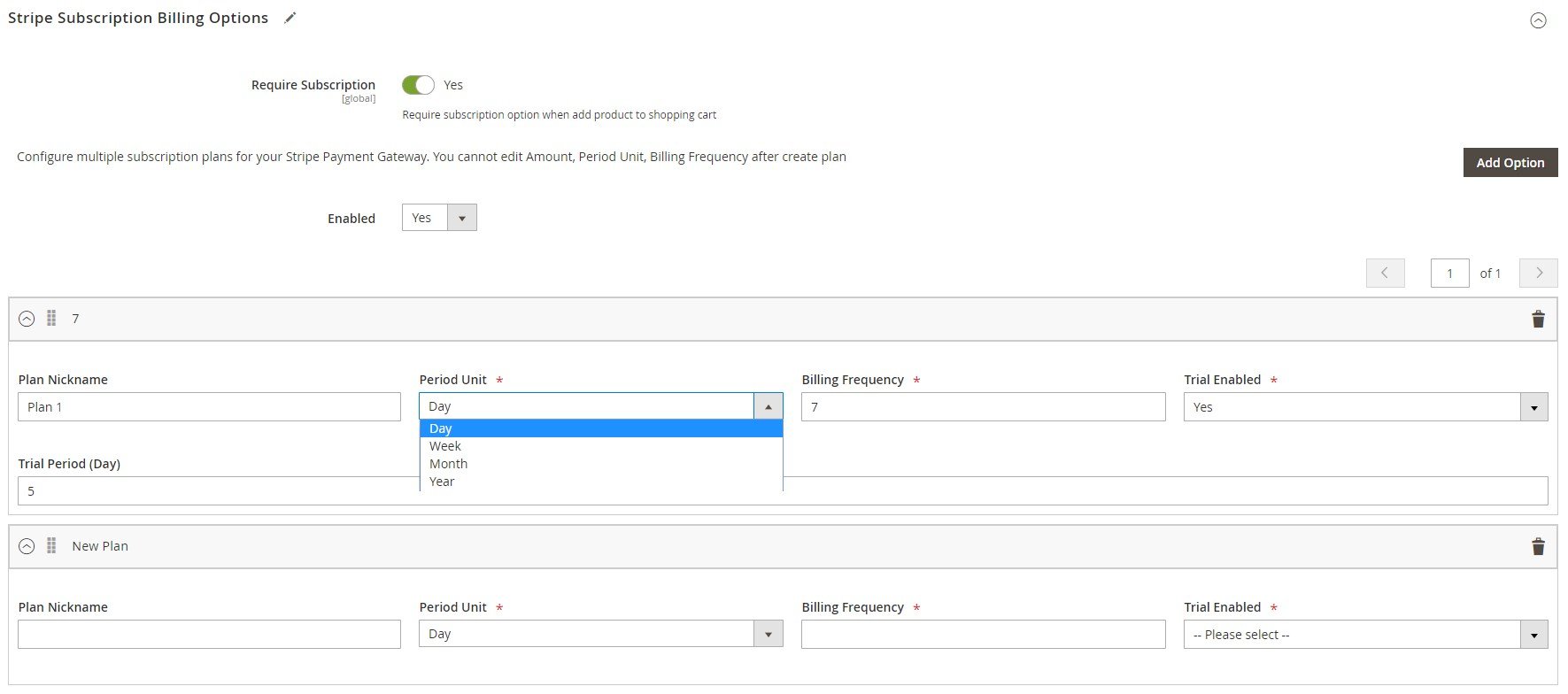1568x694 pixels.
Task: Click the Require Subscription label
Action: pyautogui.click(x=313, y=85)
